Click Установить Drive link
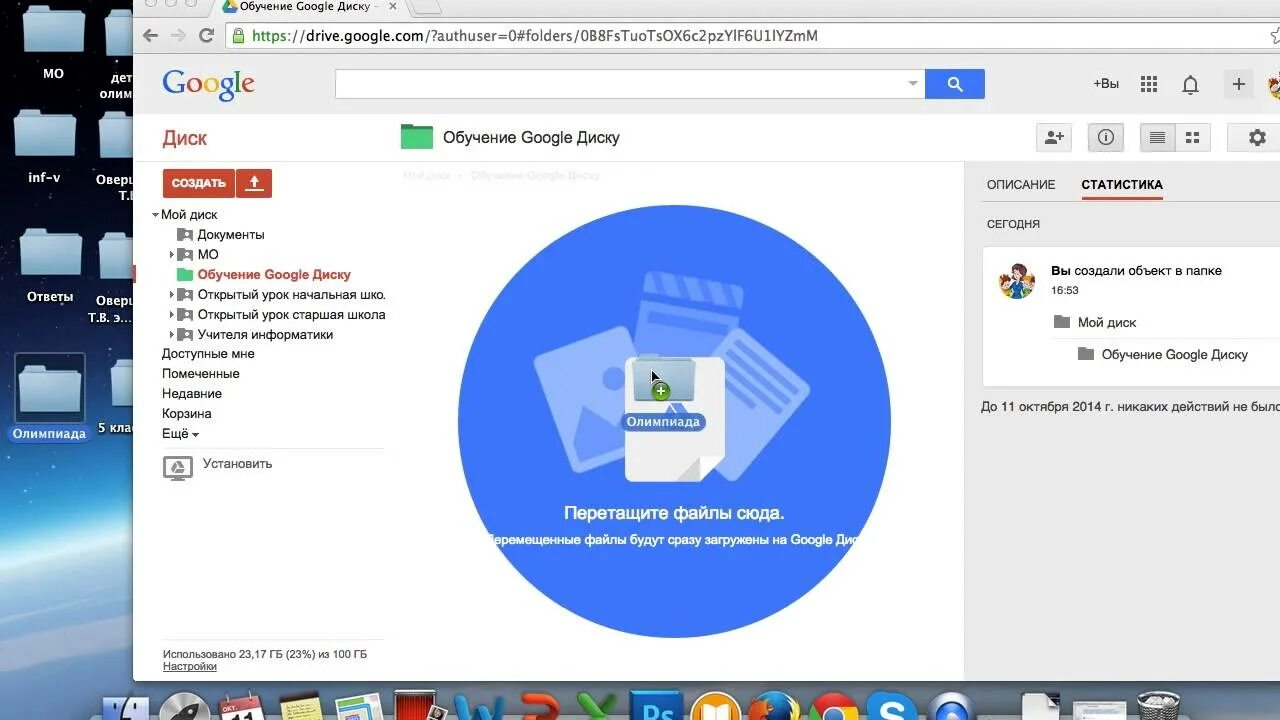 [237, 464]
